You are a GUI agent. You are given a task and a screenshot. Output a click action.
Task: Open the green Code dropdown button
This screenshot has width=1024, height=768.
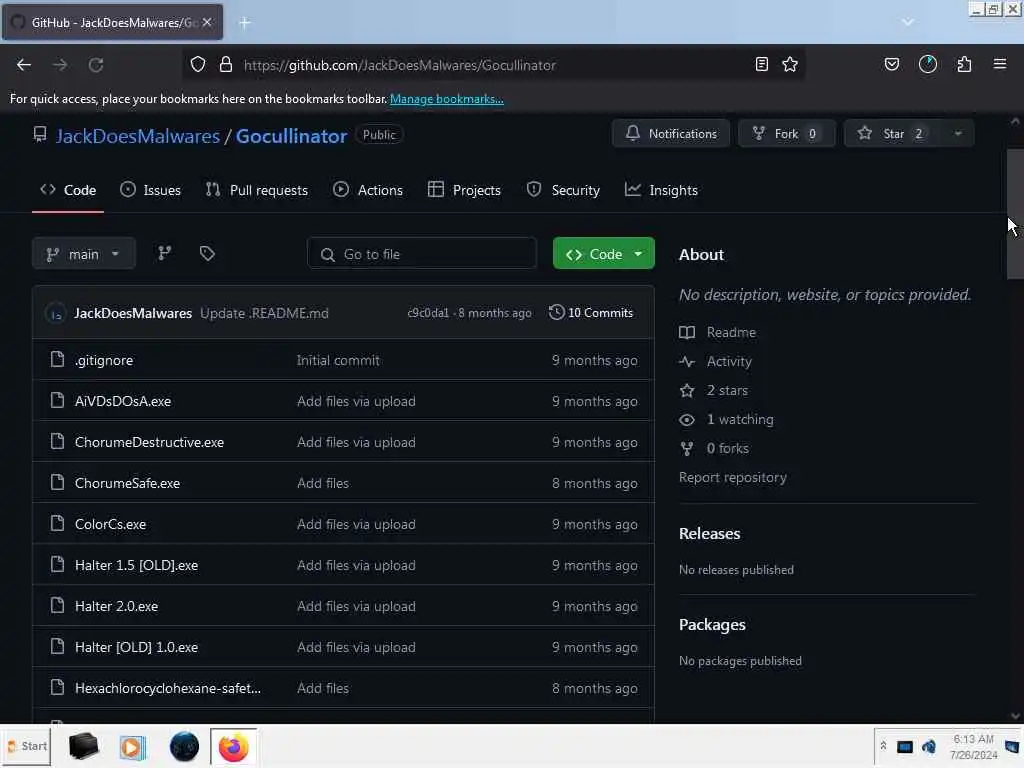point(603,253)
